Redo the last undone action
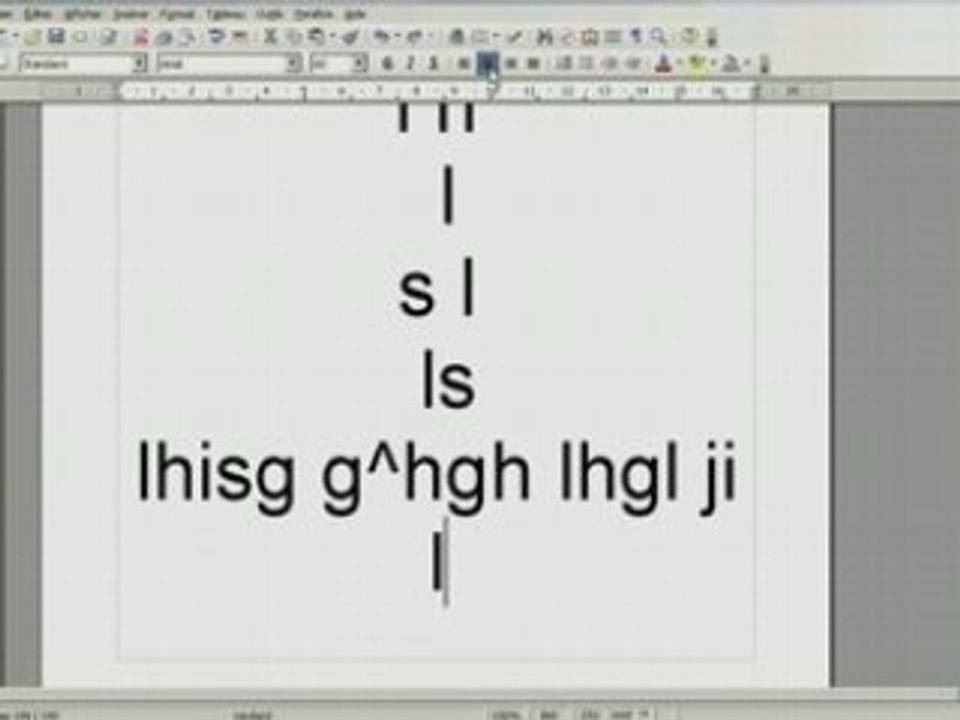 click(414, 37)
